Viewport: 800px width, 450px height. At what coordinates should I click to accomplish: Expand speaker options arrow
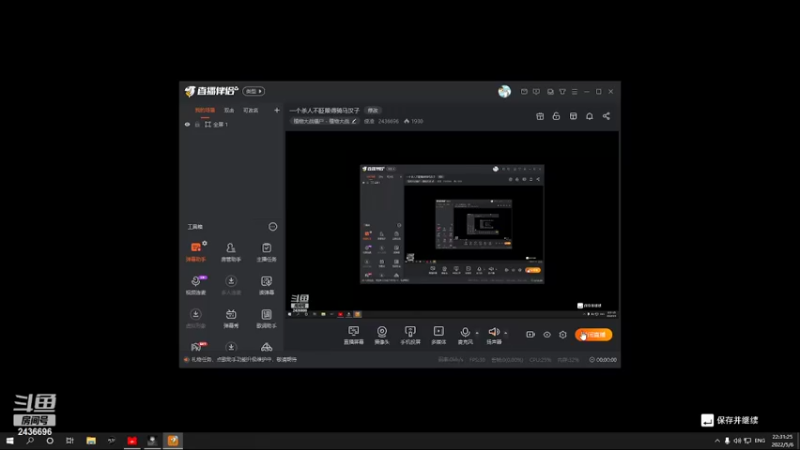click(x=506, y=333)
